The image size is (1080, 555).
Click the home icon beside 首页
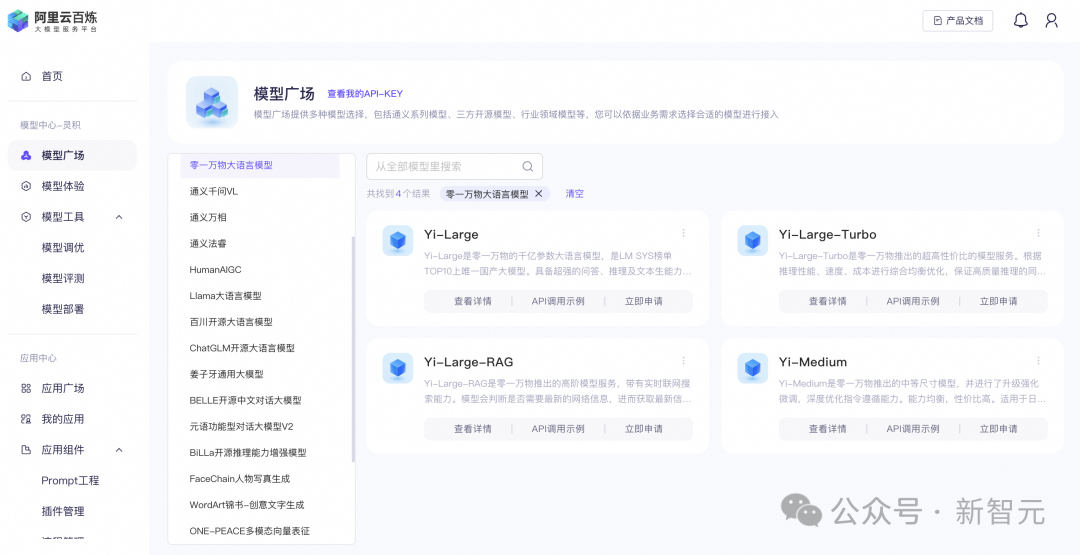[26, 76]
